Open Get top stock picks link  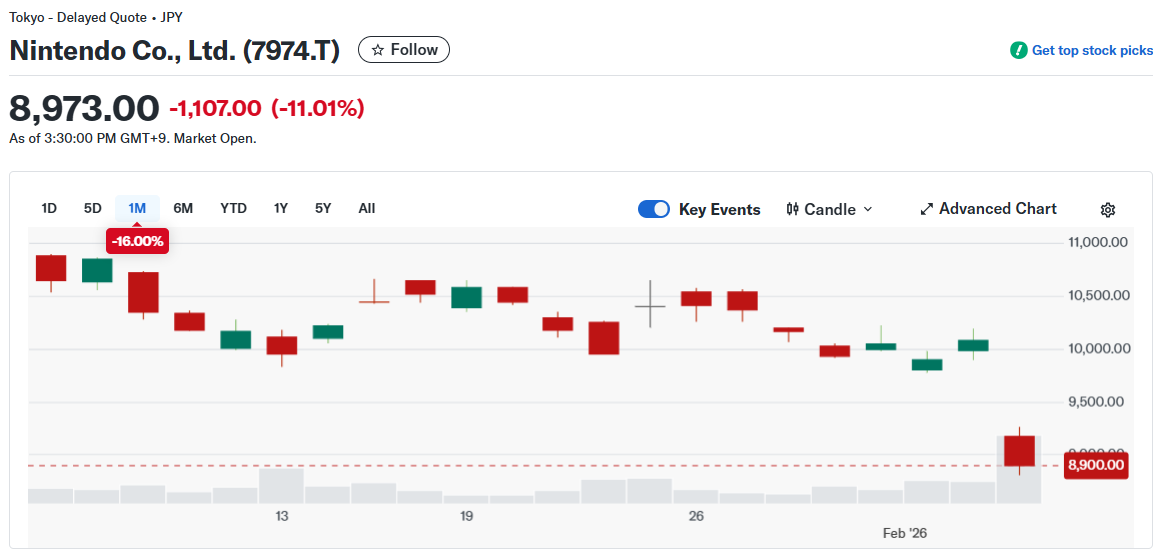(1092, 50)
